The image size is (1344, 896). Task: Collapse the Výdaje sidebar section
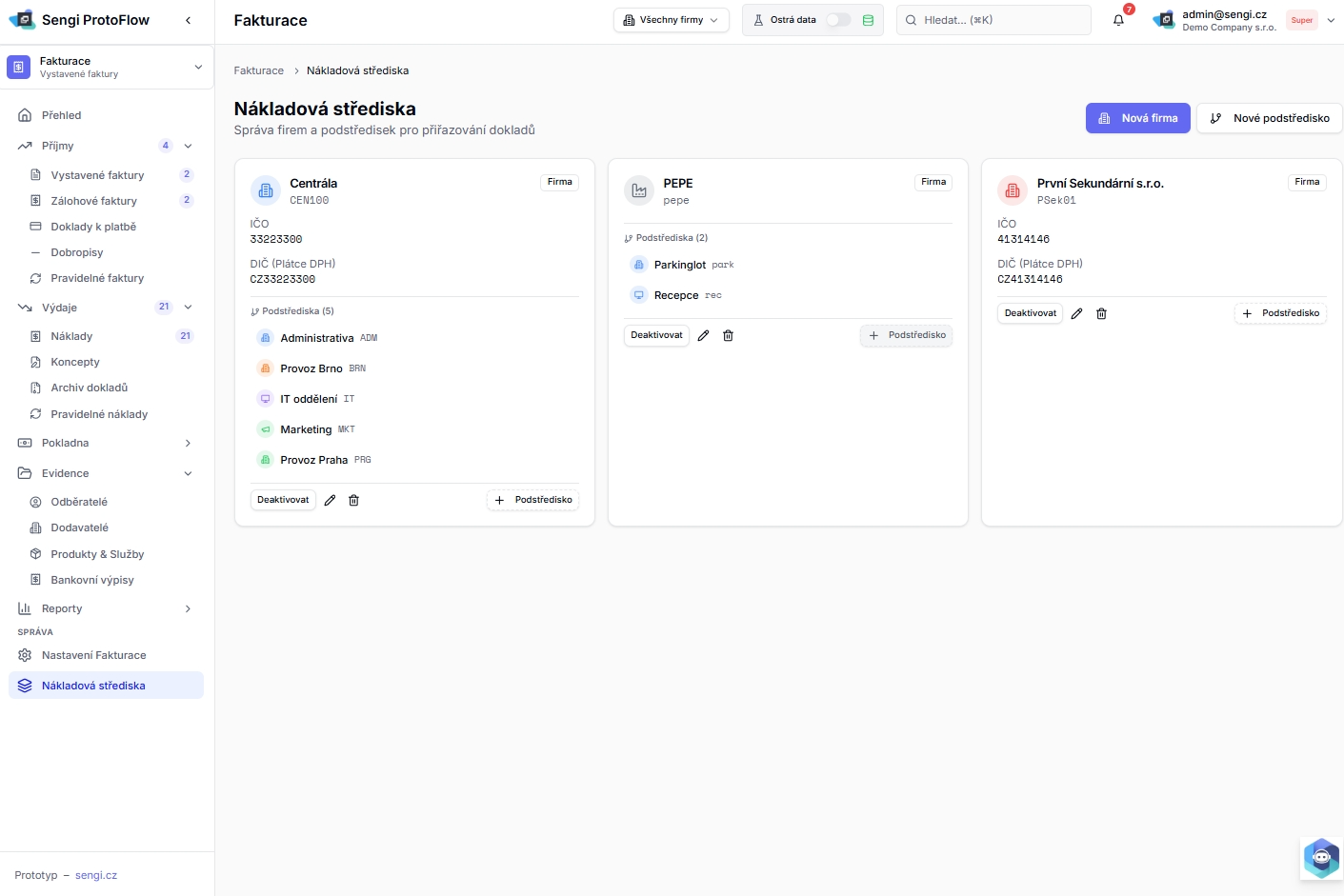pos(188,308)
